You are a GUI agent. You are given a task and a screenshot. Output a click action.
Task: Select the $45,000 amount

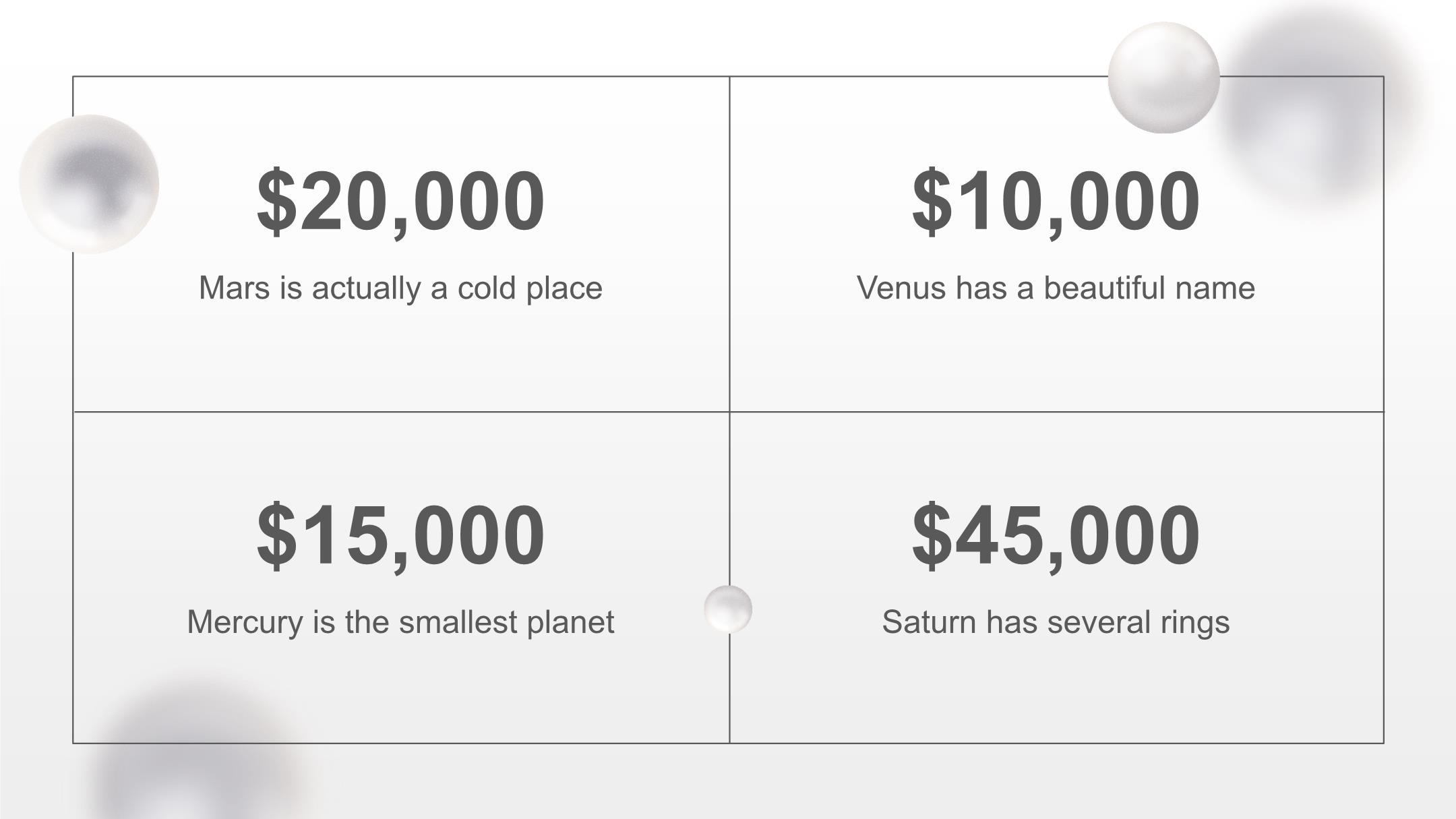point(1056,535)
